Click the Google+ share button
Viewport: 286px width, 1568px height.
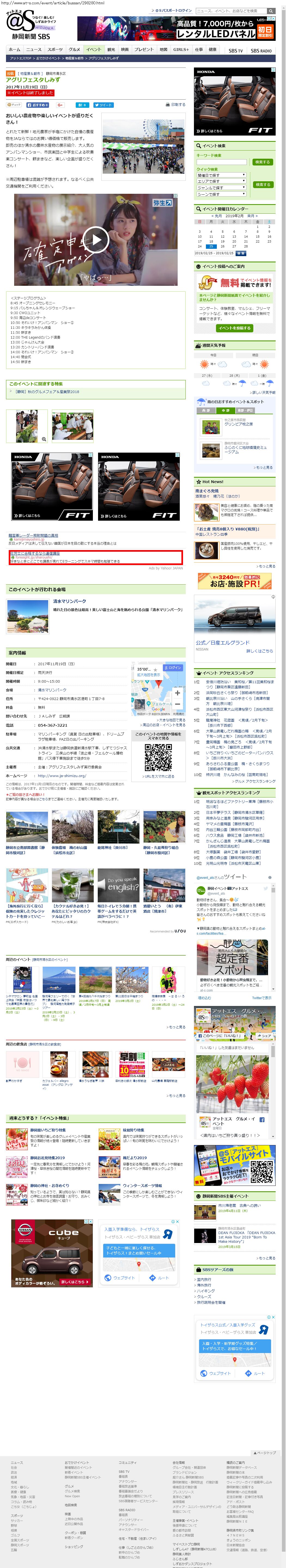[x=60, y=105]
